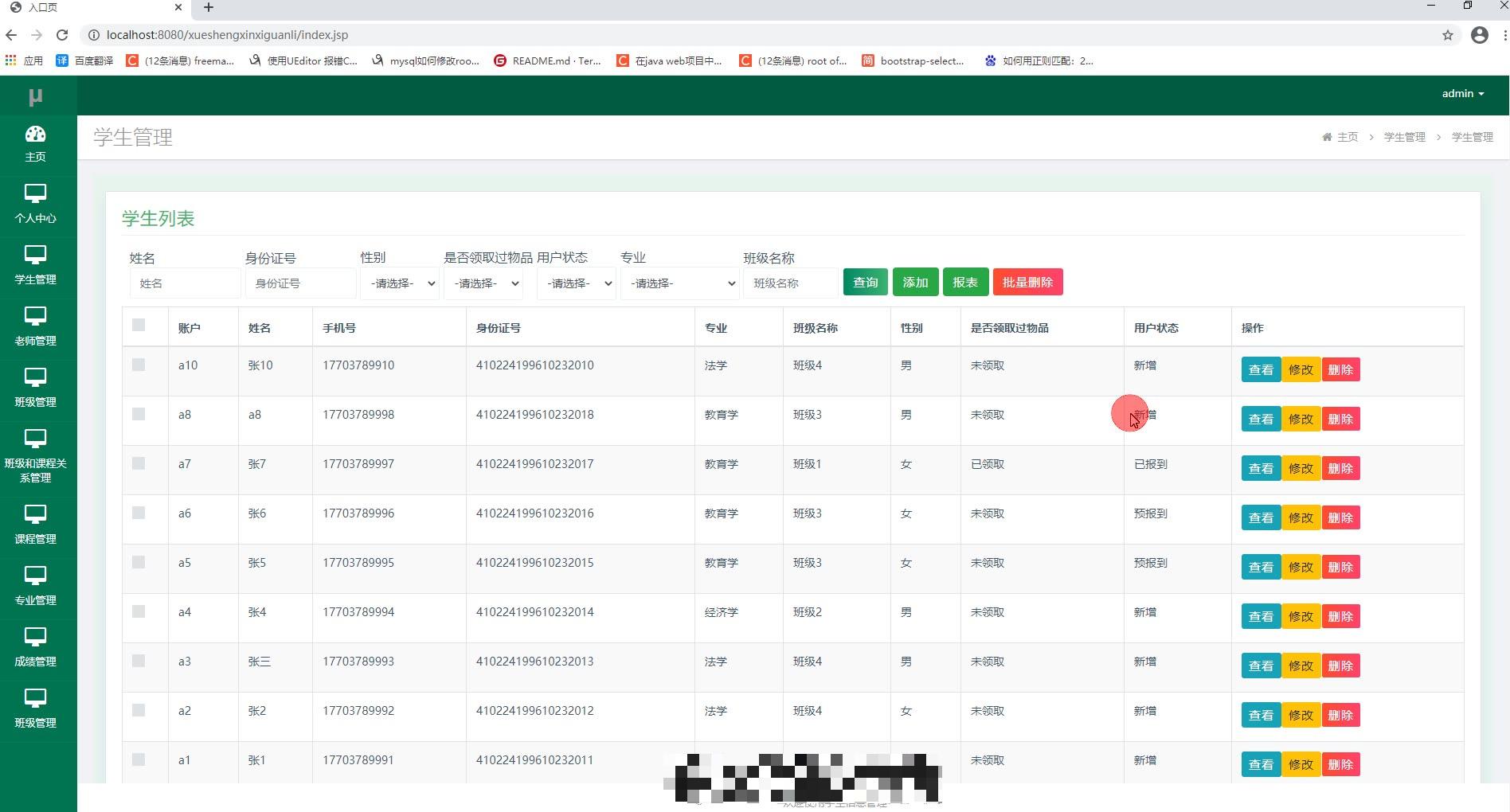The image size is (1510, 812).
Task: Open 如何用正则匹配 bookmark
Action: pos(1039,61)
